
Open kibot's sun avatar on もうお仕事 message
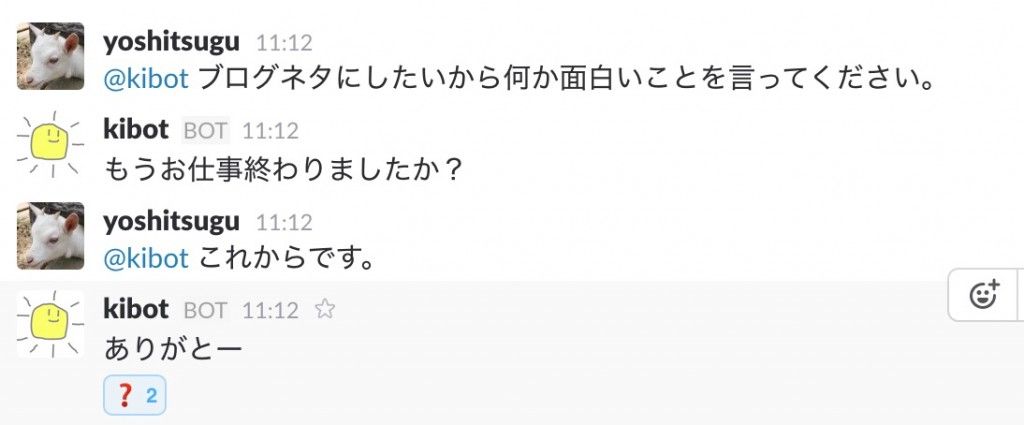[50, 145]
